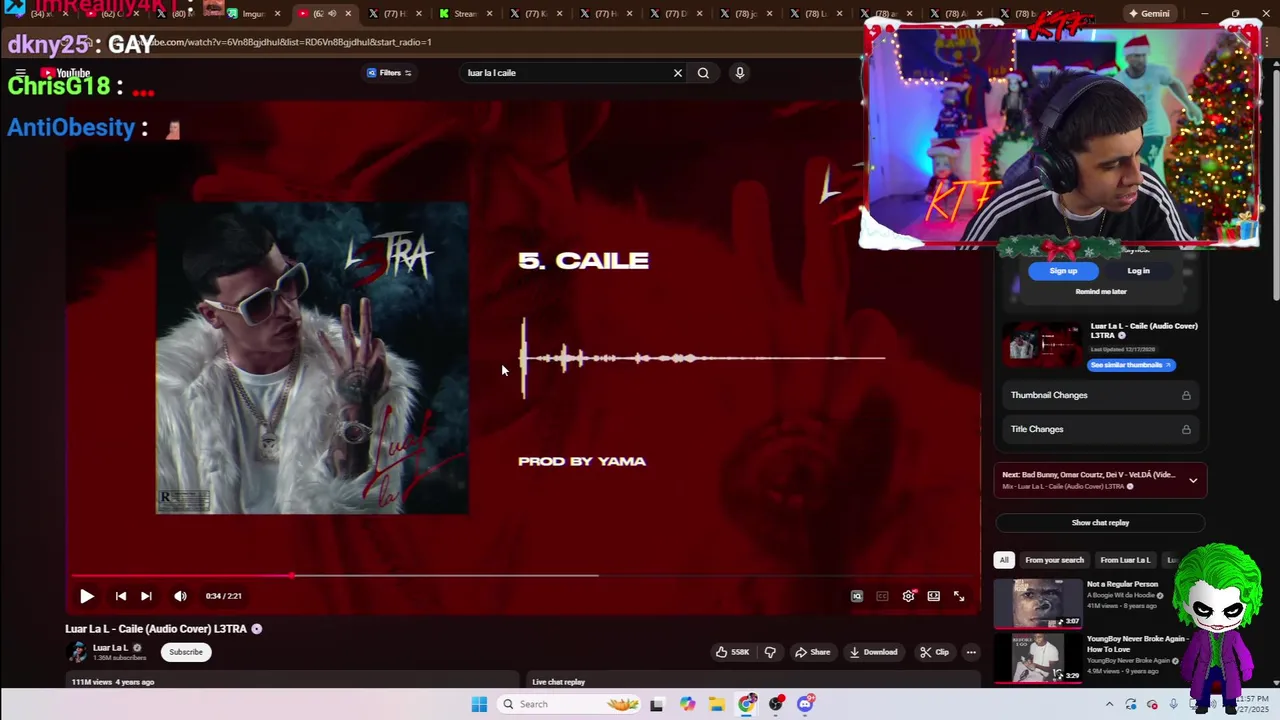Click the video quality icon left of CC
Viewport: 1280px width, 720px height.
click(x=857, y=596)
